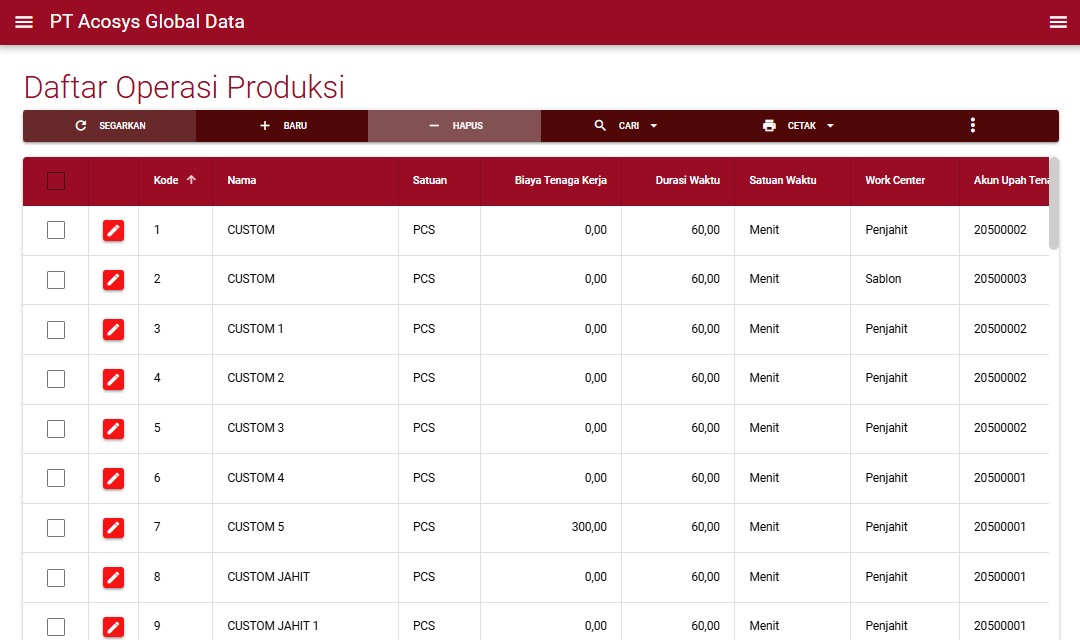
Task: Click the SEGARKAN refresh button
Action: (110, 126)
